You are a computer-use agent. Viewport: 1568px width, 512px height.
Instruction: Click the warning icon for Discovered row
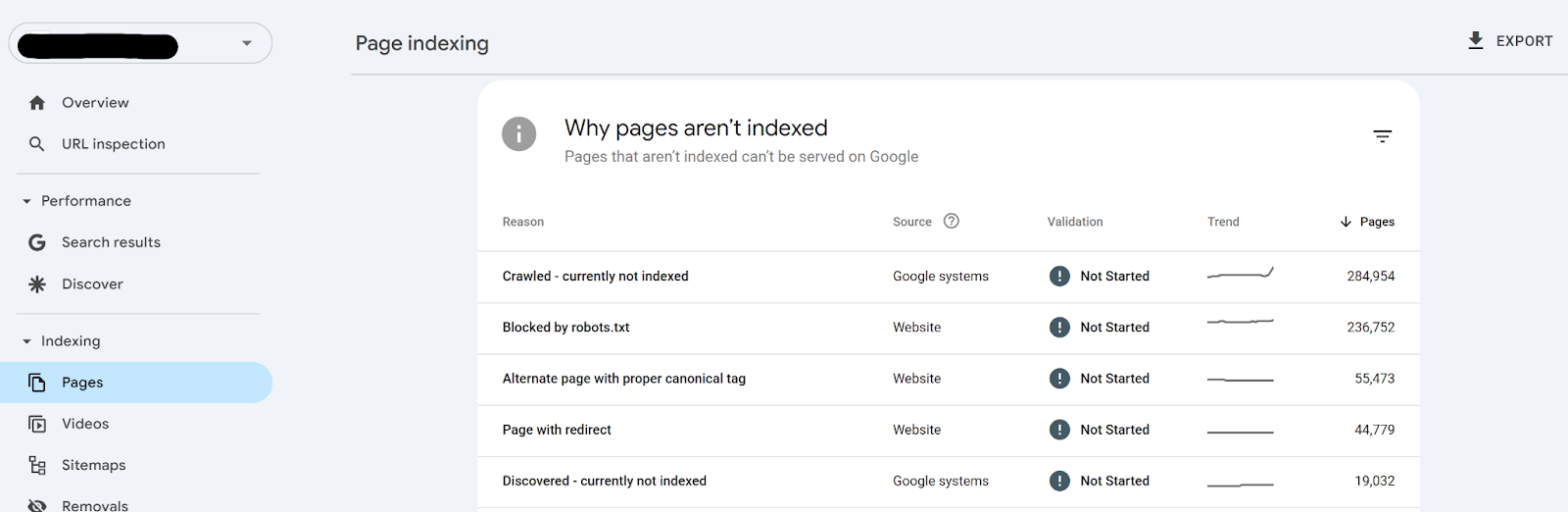click(x=1059, y=481)
